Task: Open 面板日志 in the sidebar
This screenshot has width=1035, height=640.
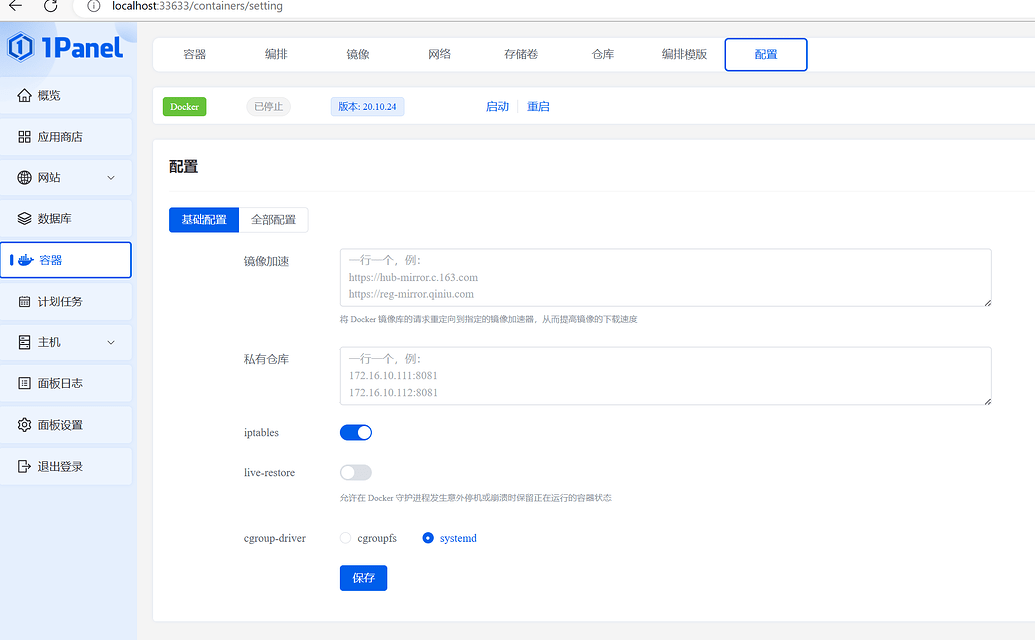Action: pyautogui.click(x=66, y=383)
